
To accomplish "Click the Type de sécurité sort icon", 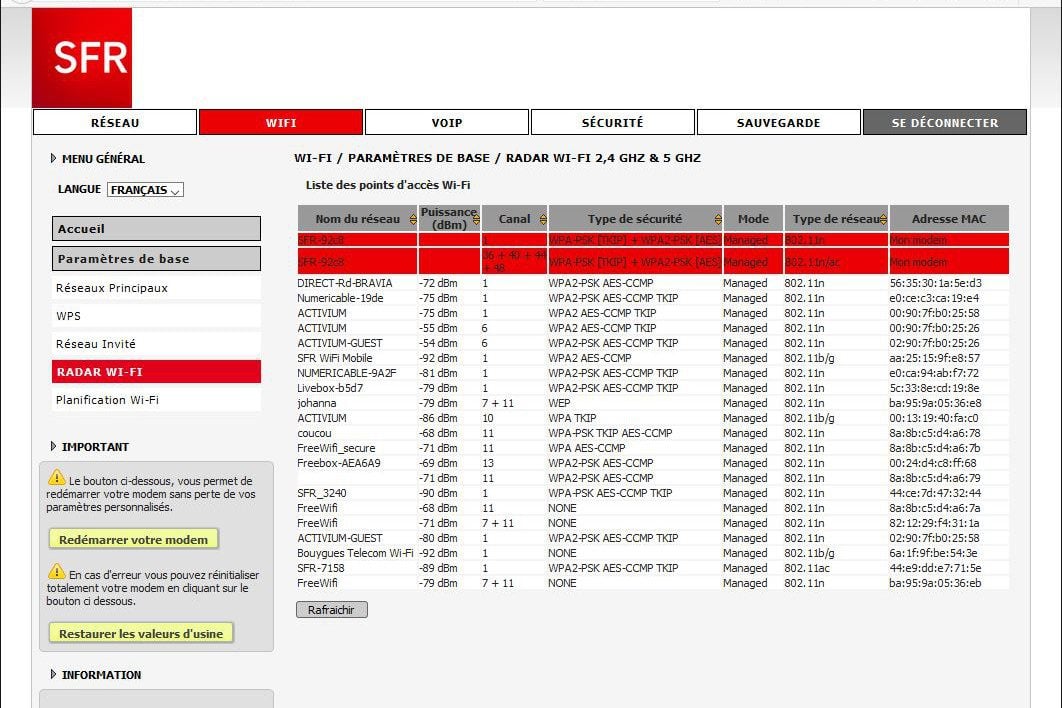I will click(716, 219).
